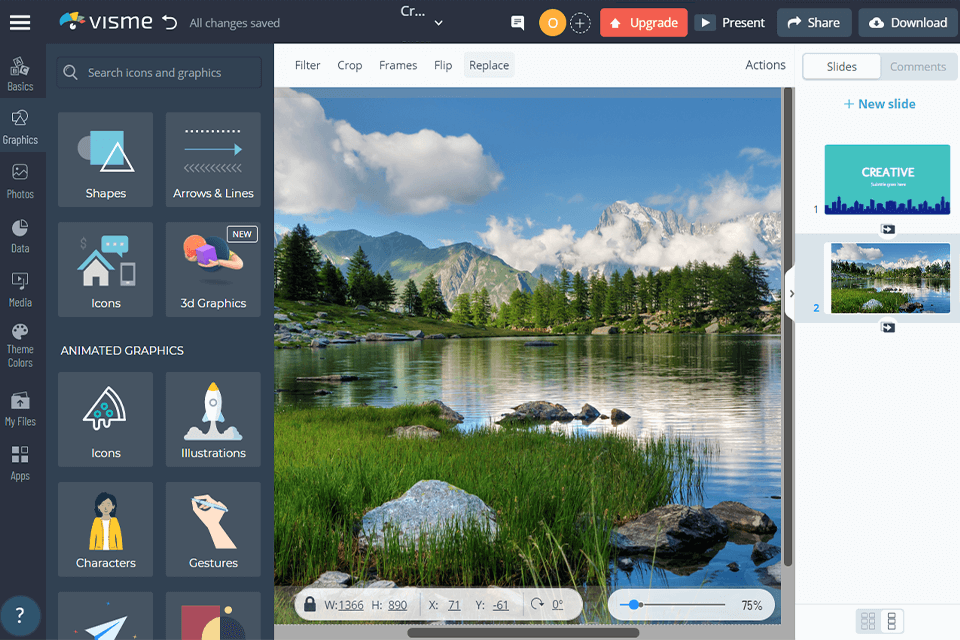Viewport: 960px width, 640px height.
Task: Click the Download button
Action: (909, 23)
